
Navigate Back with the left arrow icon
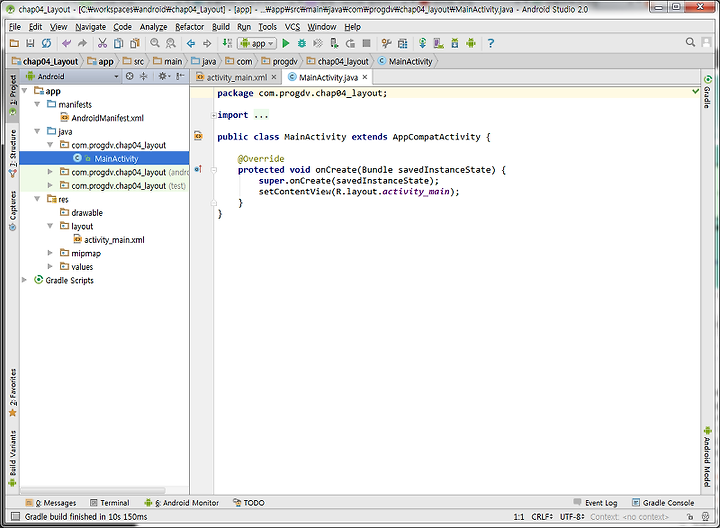191,44
